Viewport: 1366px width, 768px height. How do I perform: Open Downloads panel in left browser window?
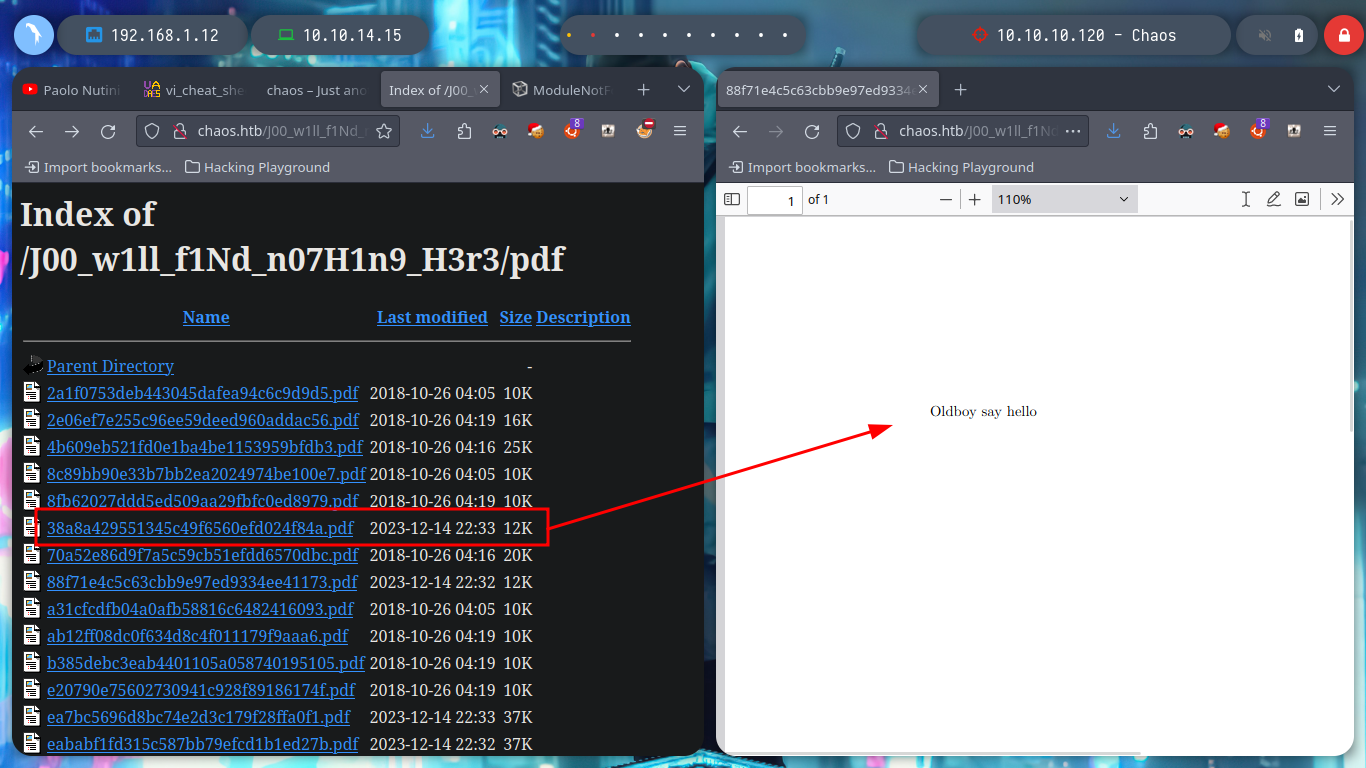[x=428, y=131]
